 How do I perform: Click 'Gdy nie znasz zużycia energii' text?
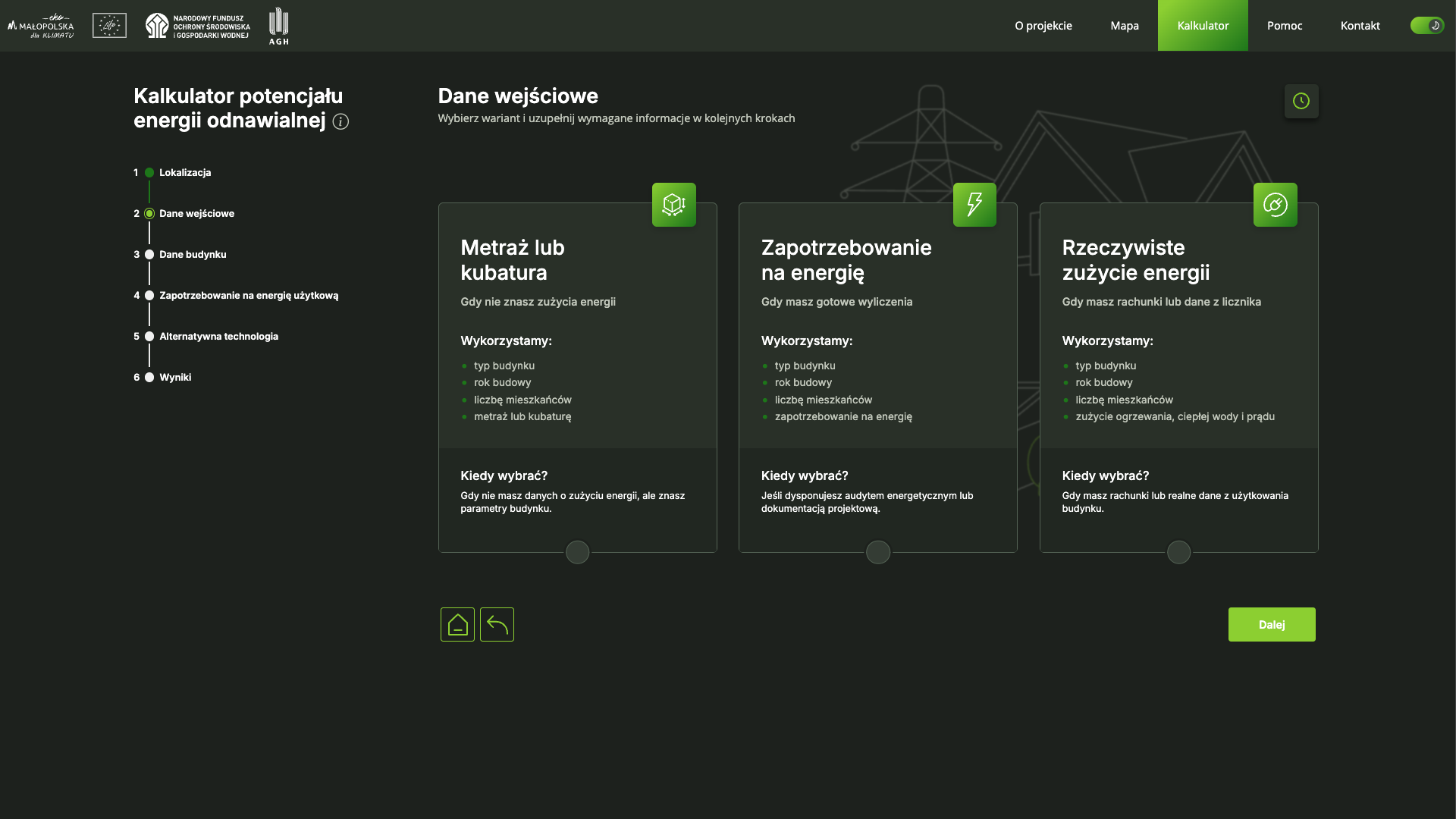click(x=538, y=302)
